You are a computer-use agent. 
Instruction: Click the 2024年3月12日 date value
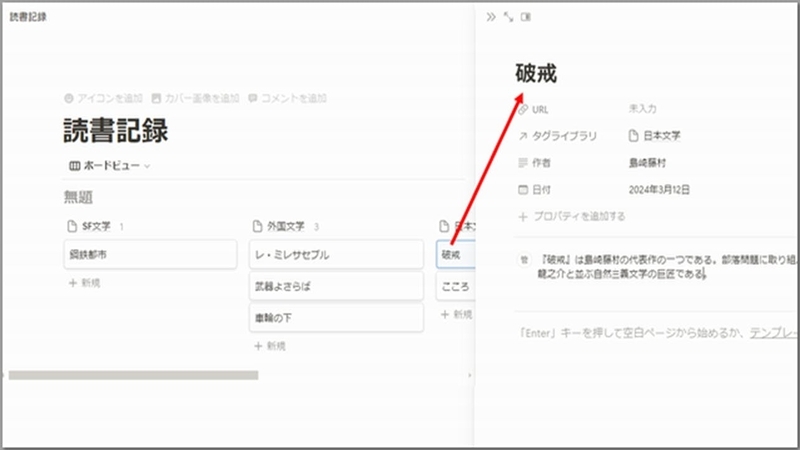click(659, 190)
